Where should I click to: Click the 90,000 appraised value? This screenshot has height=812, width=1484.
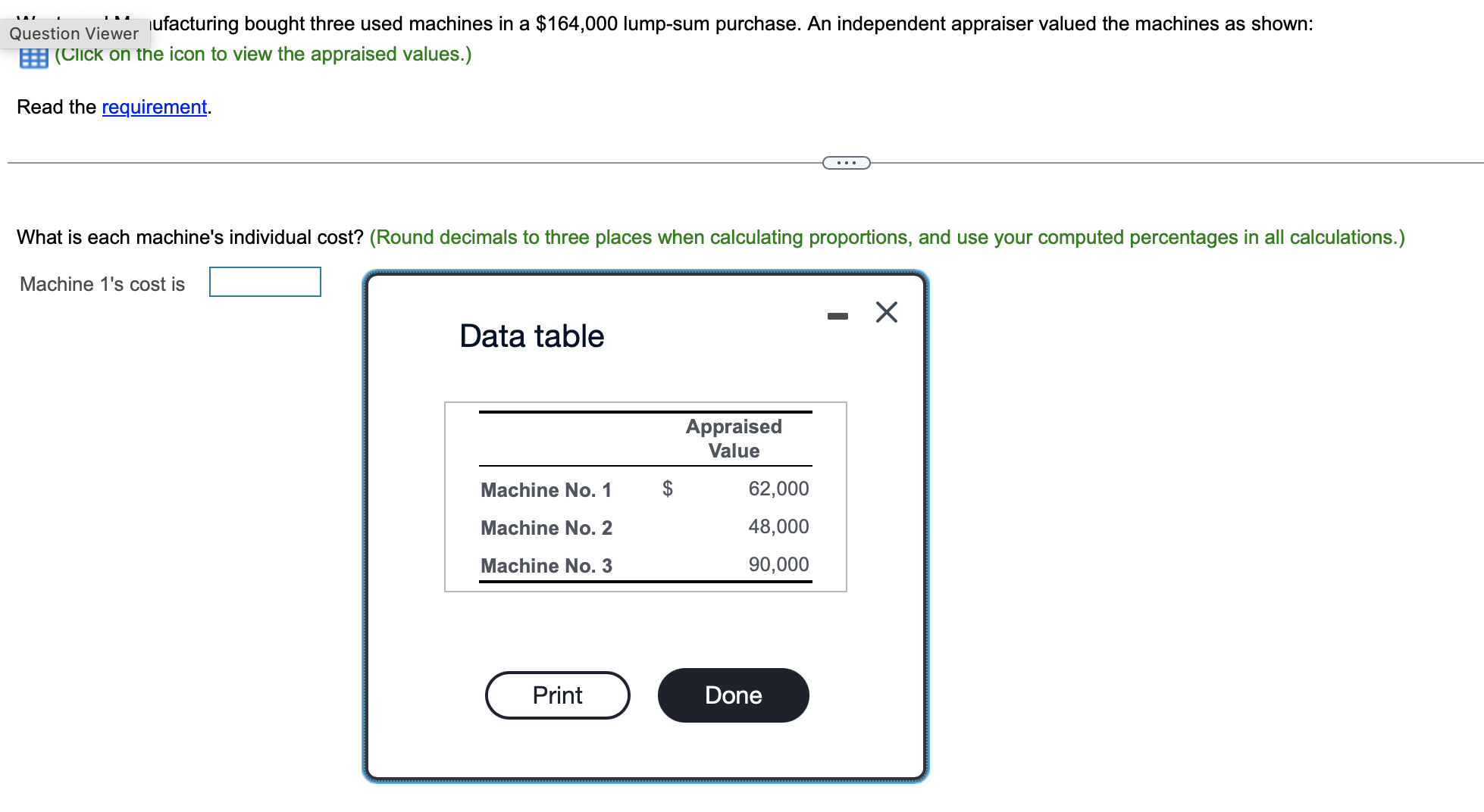(x=778, y=564)
